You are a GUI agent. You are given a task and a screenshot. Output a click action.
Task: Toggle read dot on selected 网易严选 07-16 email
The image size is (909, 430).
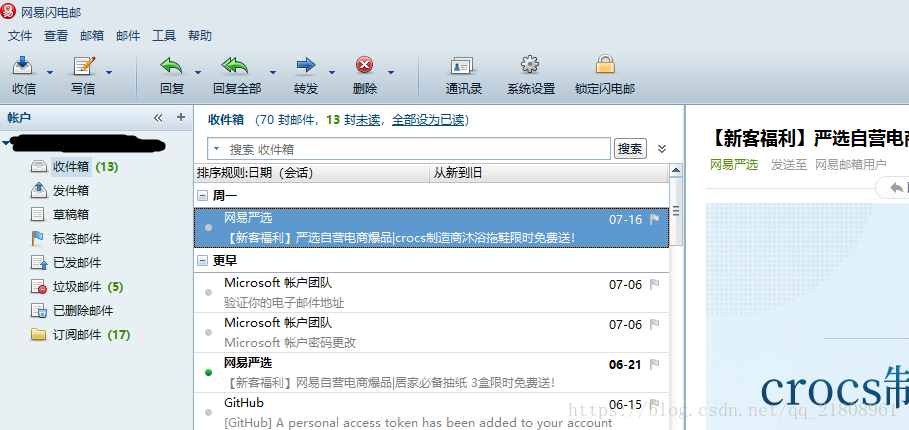(x=209, y=228)
